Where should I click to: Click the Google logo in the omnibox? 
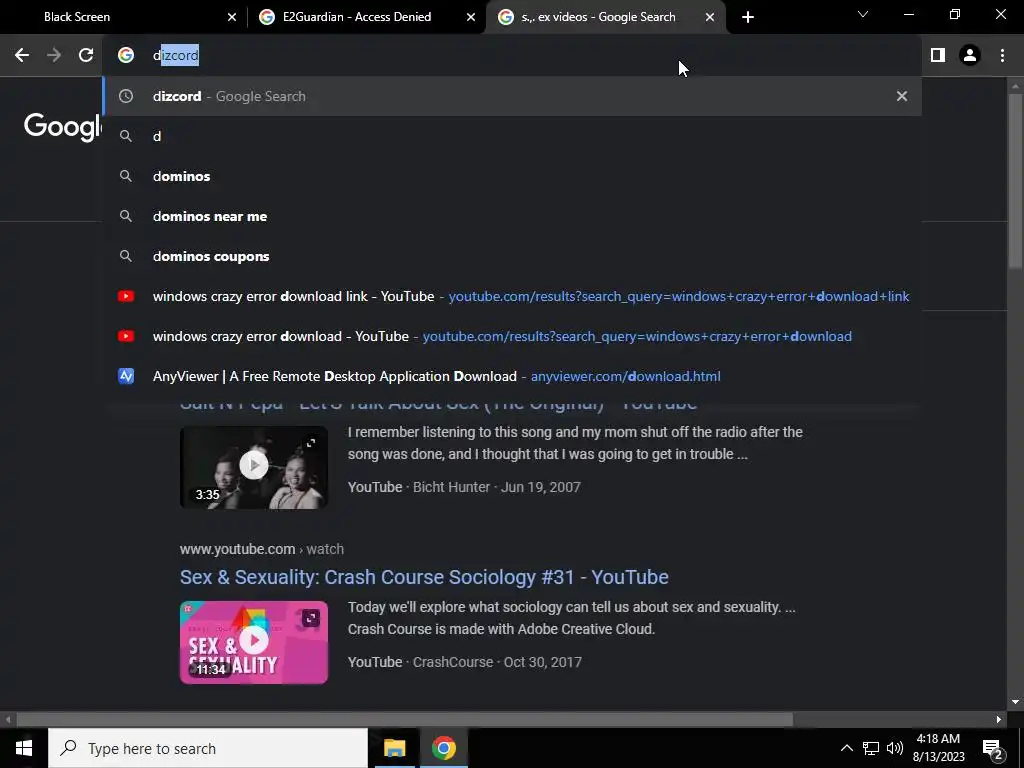[125, 56]
